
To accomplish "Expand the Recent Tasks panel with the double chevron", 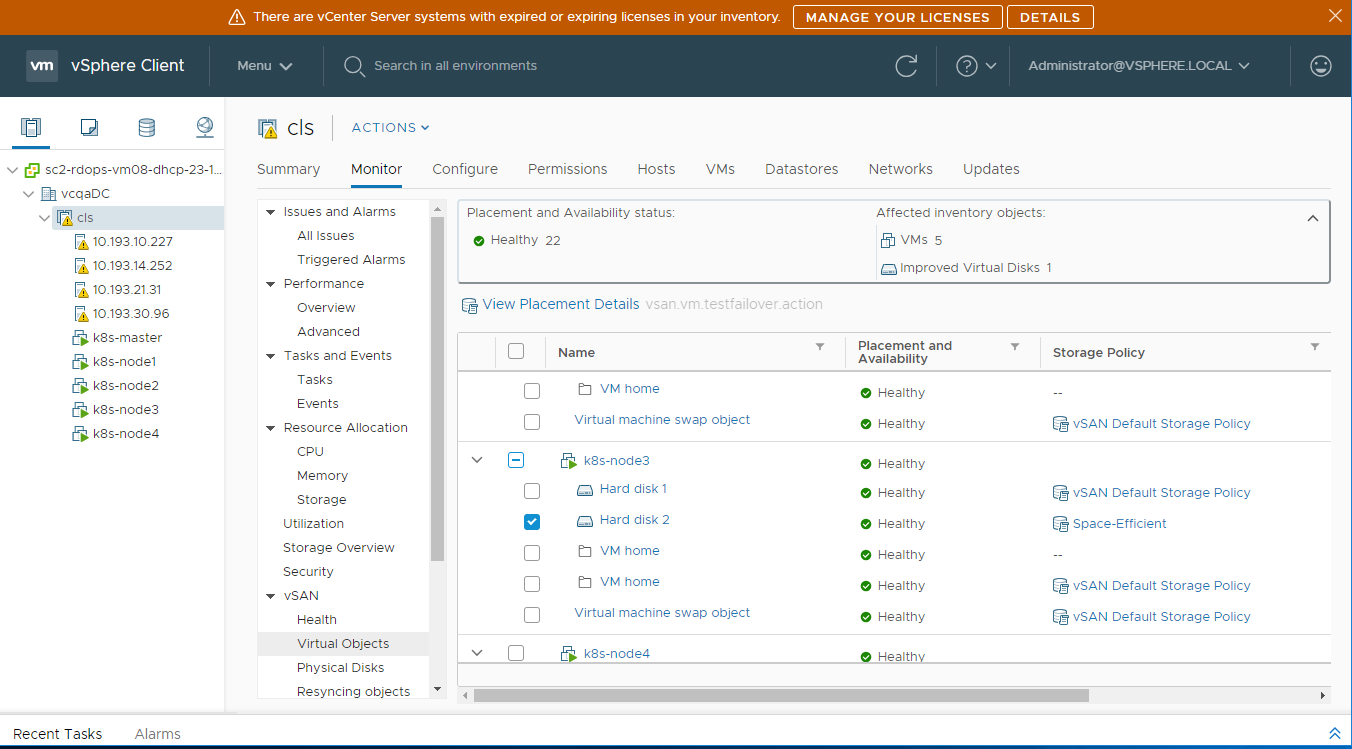I will 1334,734.
